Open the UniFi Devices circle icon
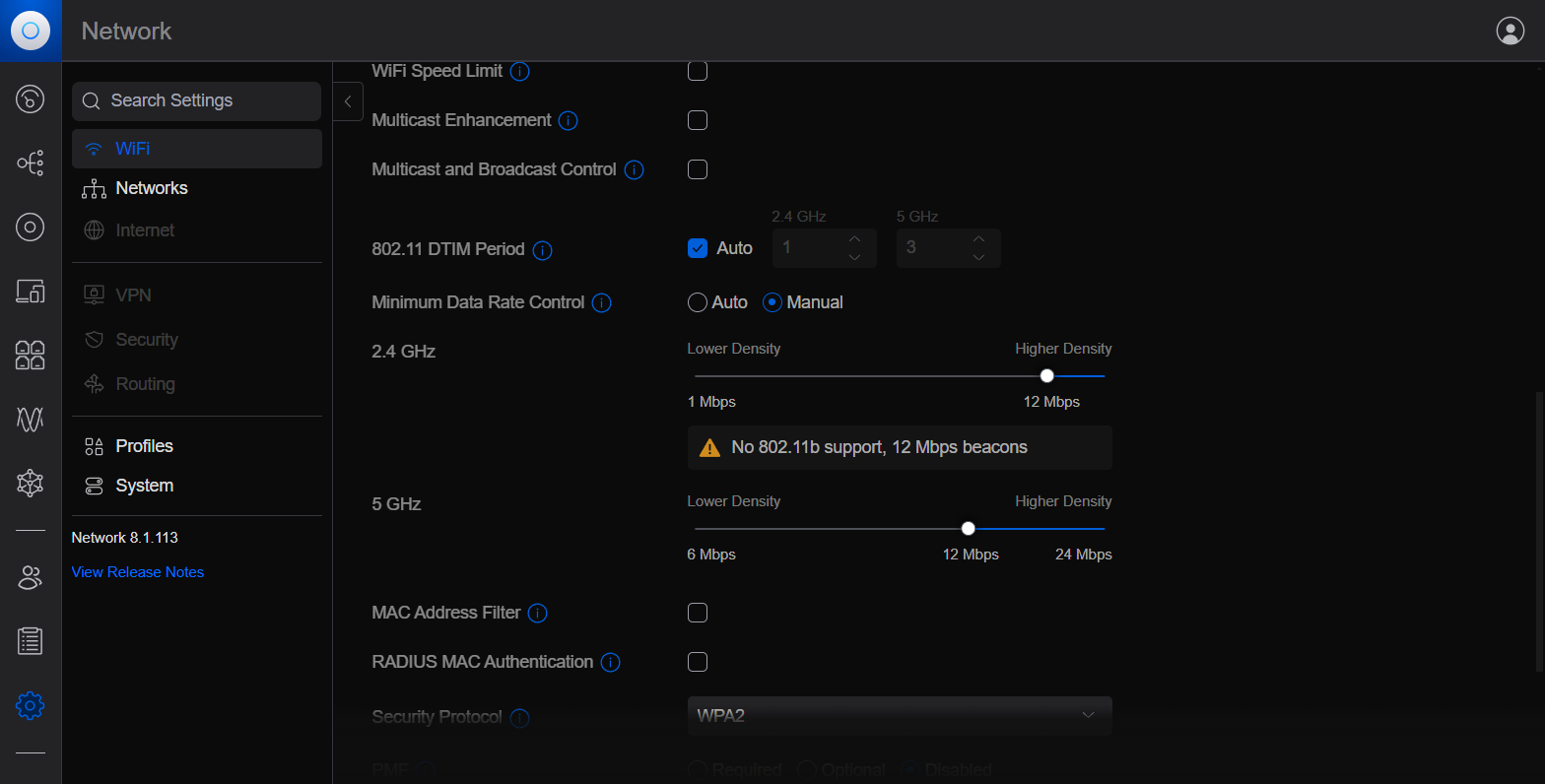This screenshot has height=784, width=1545. 31,228
